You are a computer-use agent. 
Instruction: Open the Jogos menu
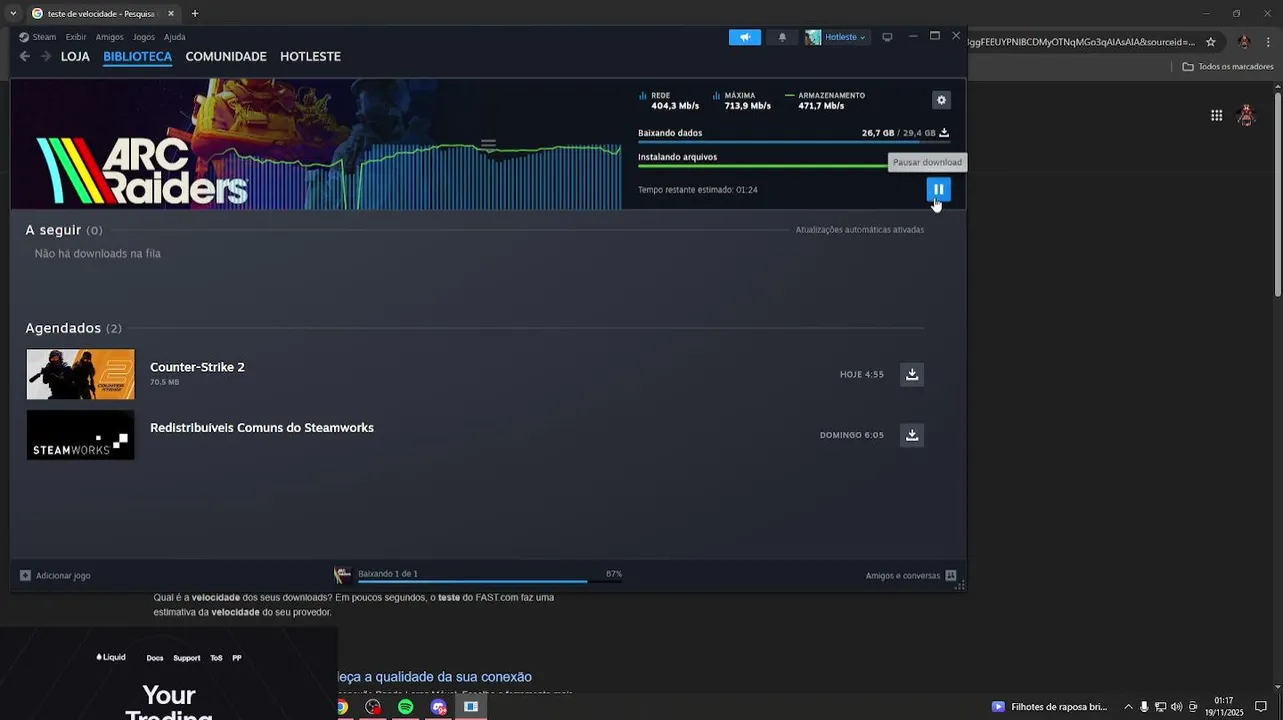144,37
